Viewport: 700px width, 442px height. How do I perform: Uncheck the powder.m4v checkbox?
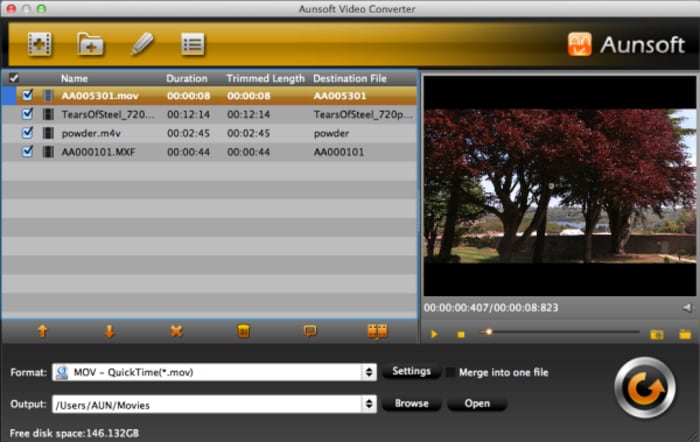click(x=27, y=133)
